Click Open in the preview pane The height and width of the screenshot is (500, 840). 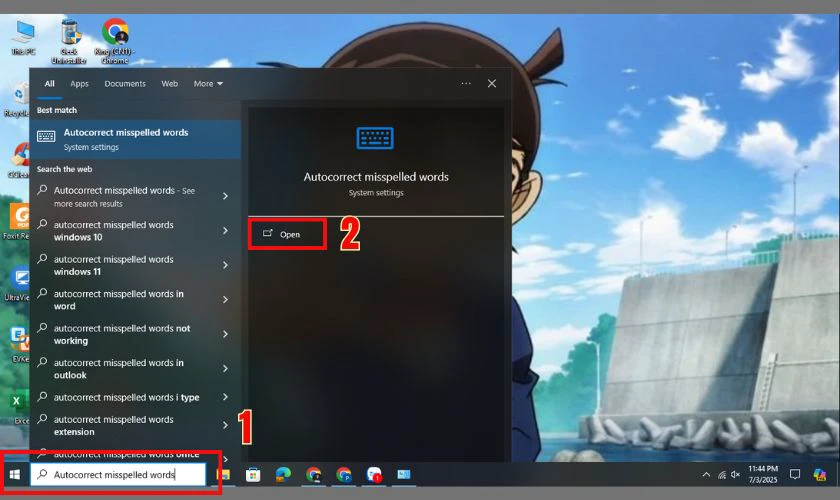point(287,234)
